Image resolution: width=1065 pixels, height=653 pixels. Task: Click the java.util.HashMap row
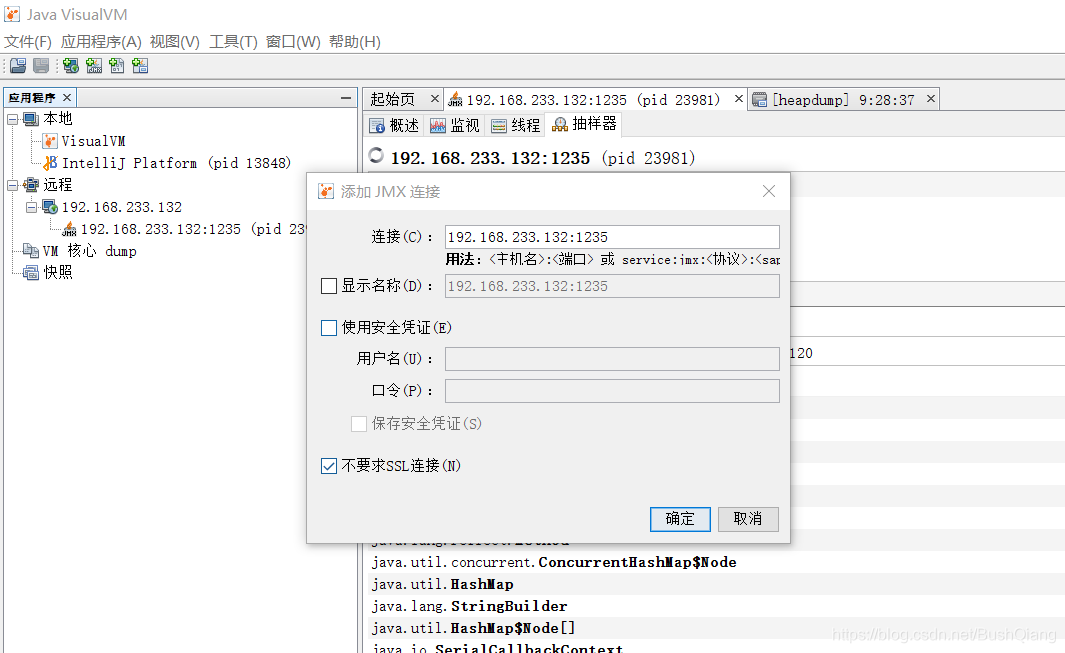click(717, 584)
